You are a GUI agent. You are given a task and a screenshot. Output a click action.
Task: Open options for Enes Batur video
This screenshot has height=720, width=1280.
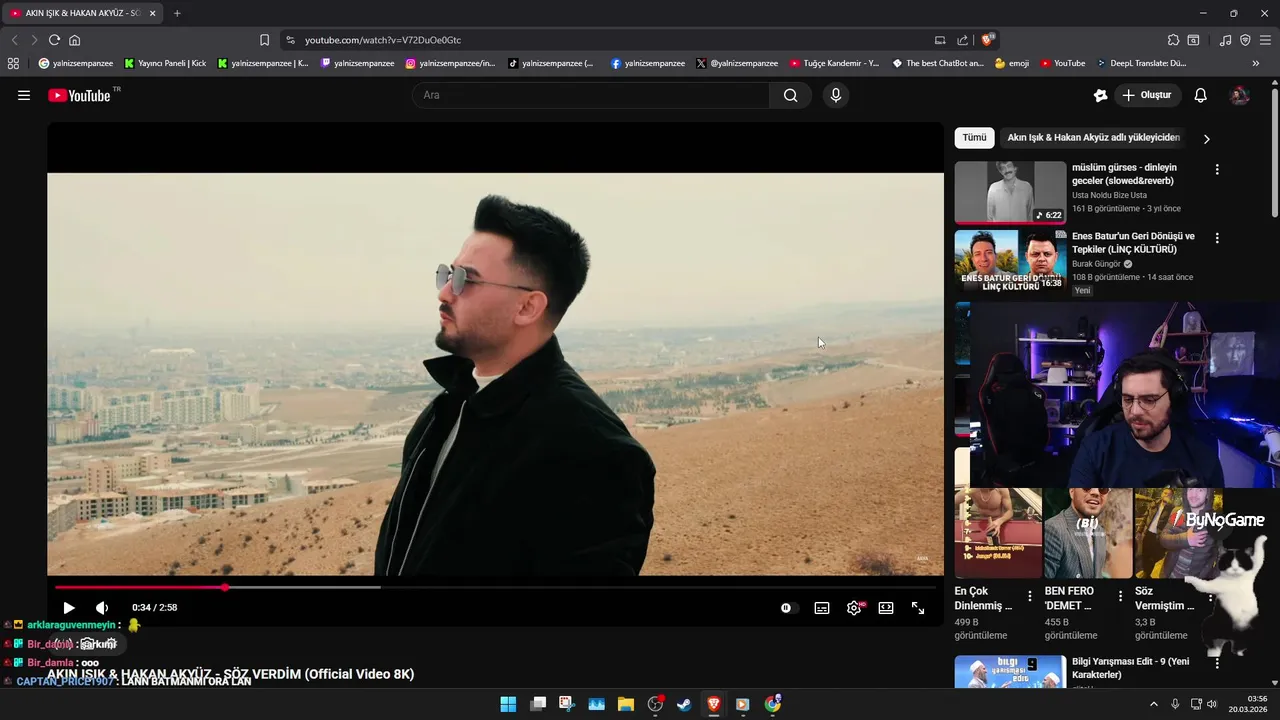1217,239
